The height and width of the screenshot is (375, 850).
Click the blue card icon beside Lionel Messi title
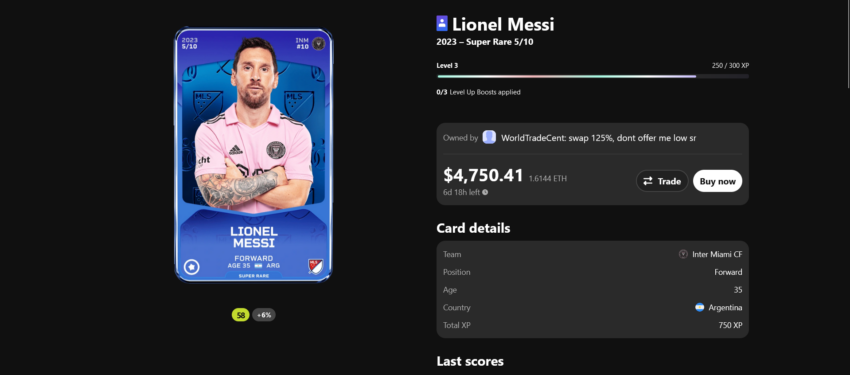coord(442,23)
